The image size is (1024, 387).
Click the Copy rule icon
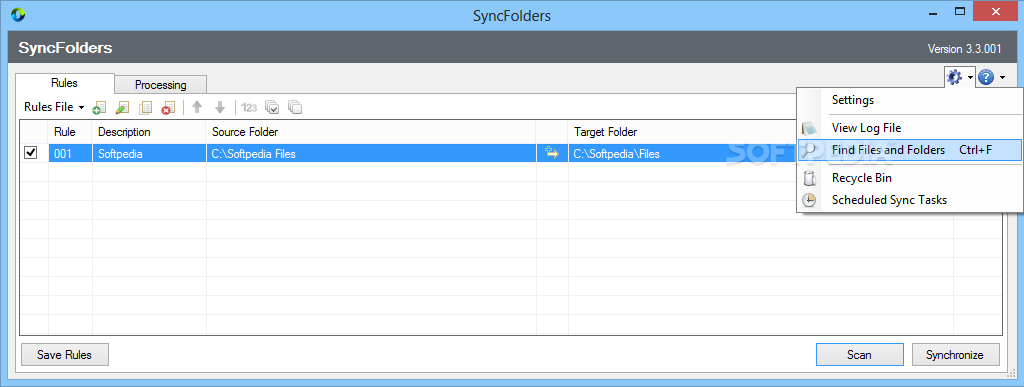tap(146, 108)
